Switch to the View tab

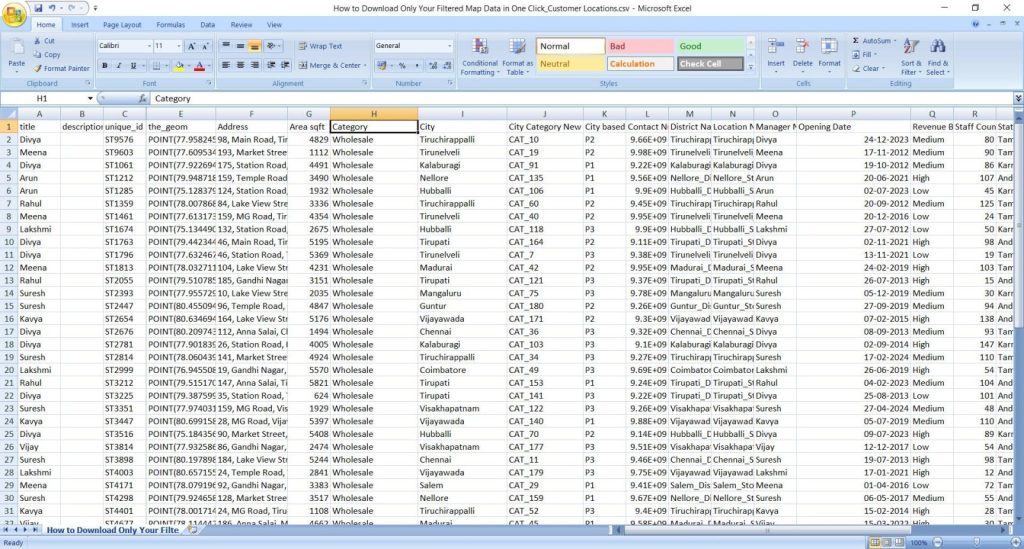274,25
